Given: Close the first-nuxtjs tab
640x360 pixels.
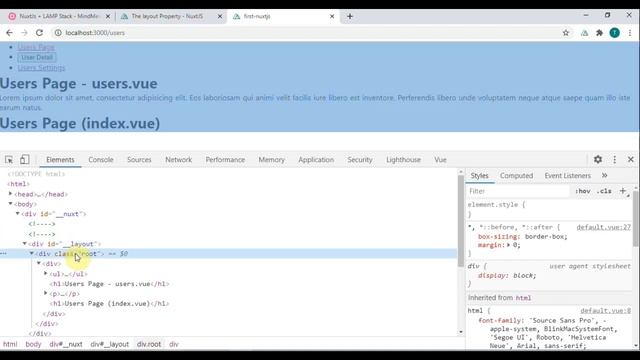Looking at the screenshot, I should pyautogui.click(x=332, y=16).
